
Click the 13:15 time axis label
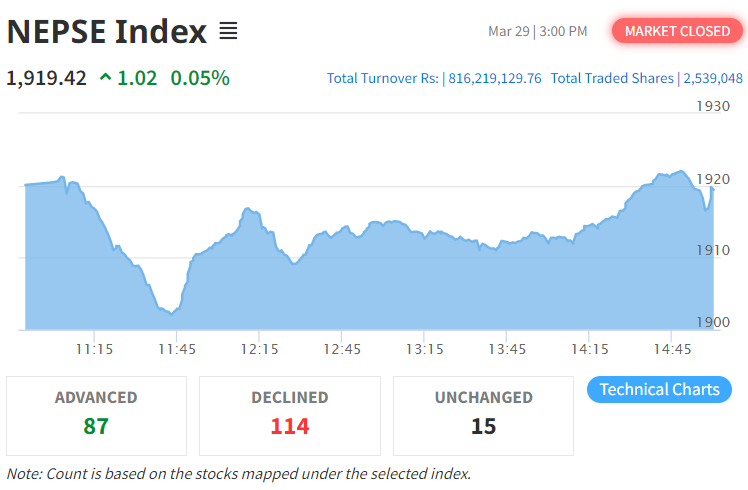click(x=424, y=349)
